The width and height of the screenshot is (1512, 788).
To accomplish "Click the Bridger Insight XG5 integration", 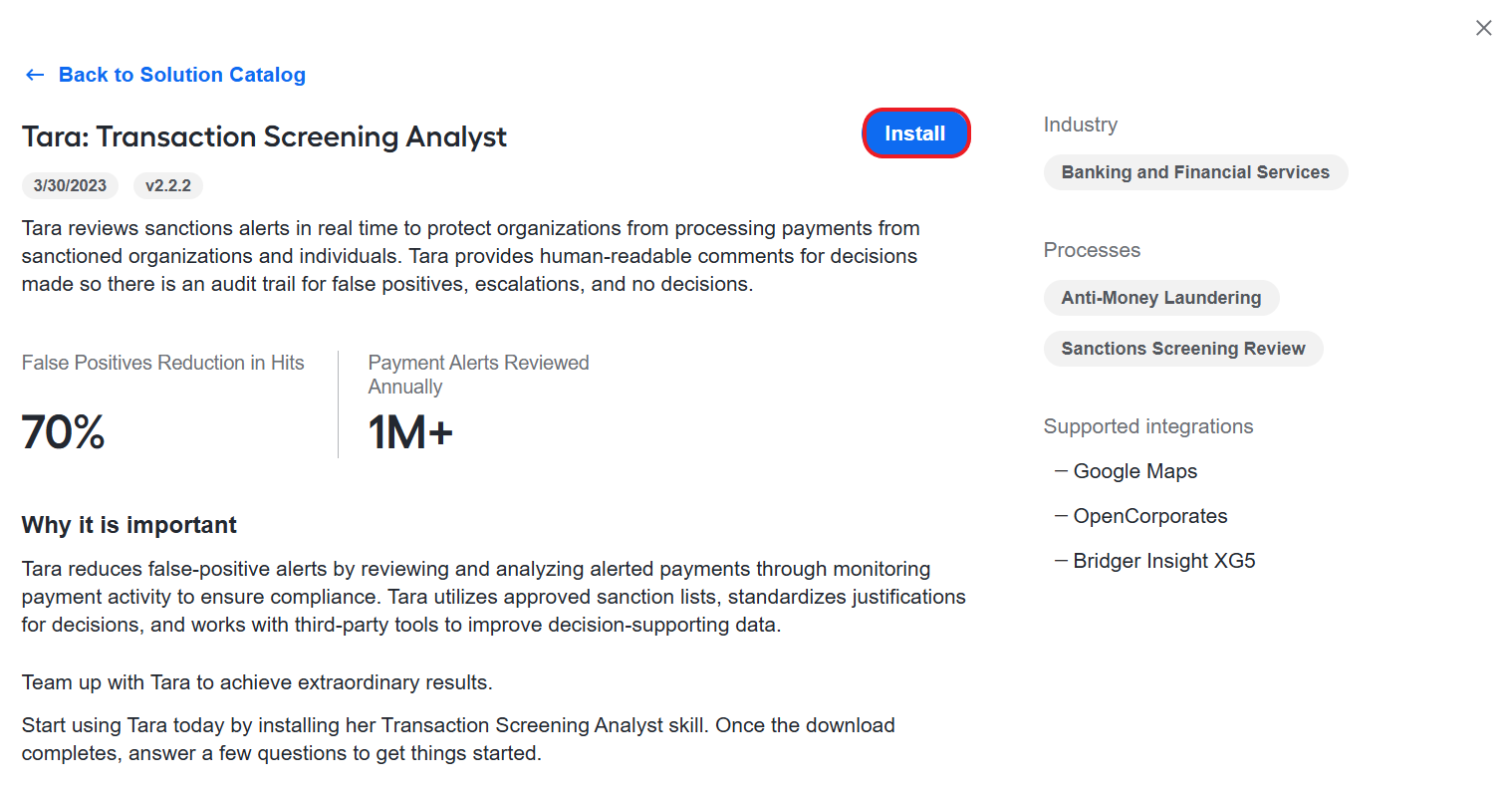I will point(1164,561).
